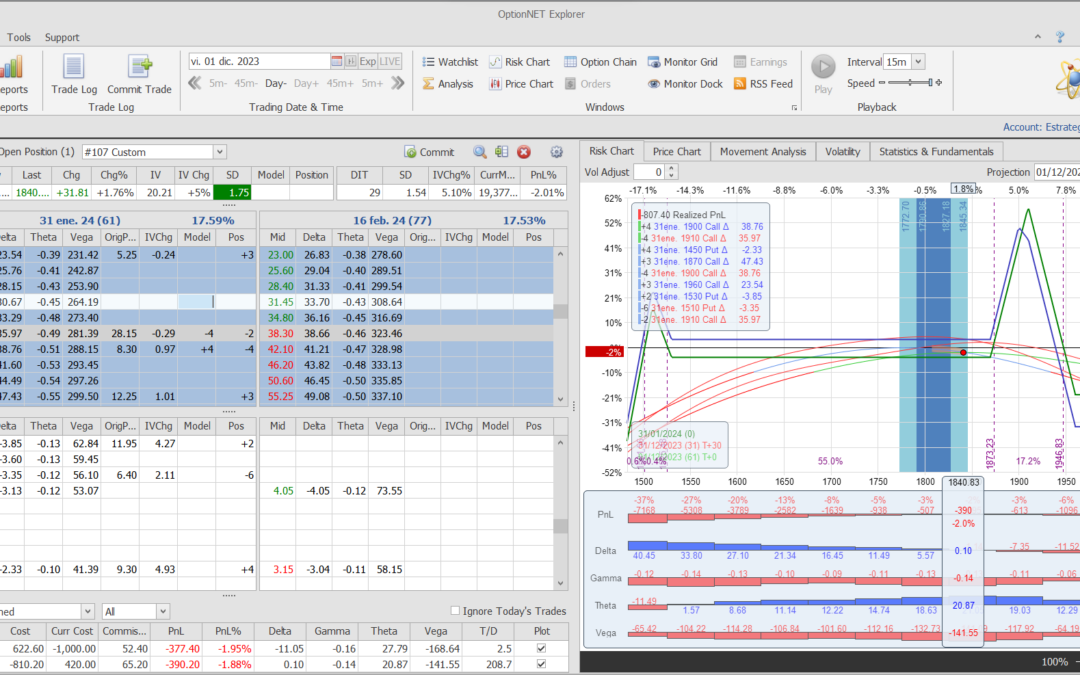Image resolution: width=1080 pixels, height=675 pixels.
Task: Open the Interval 15m dropdown
Action: tap(917, 62)
